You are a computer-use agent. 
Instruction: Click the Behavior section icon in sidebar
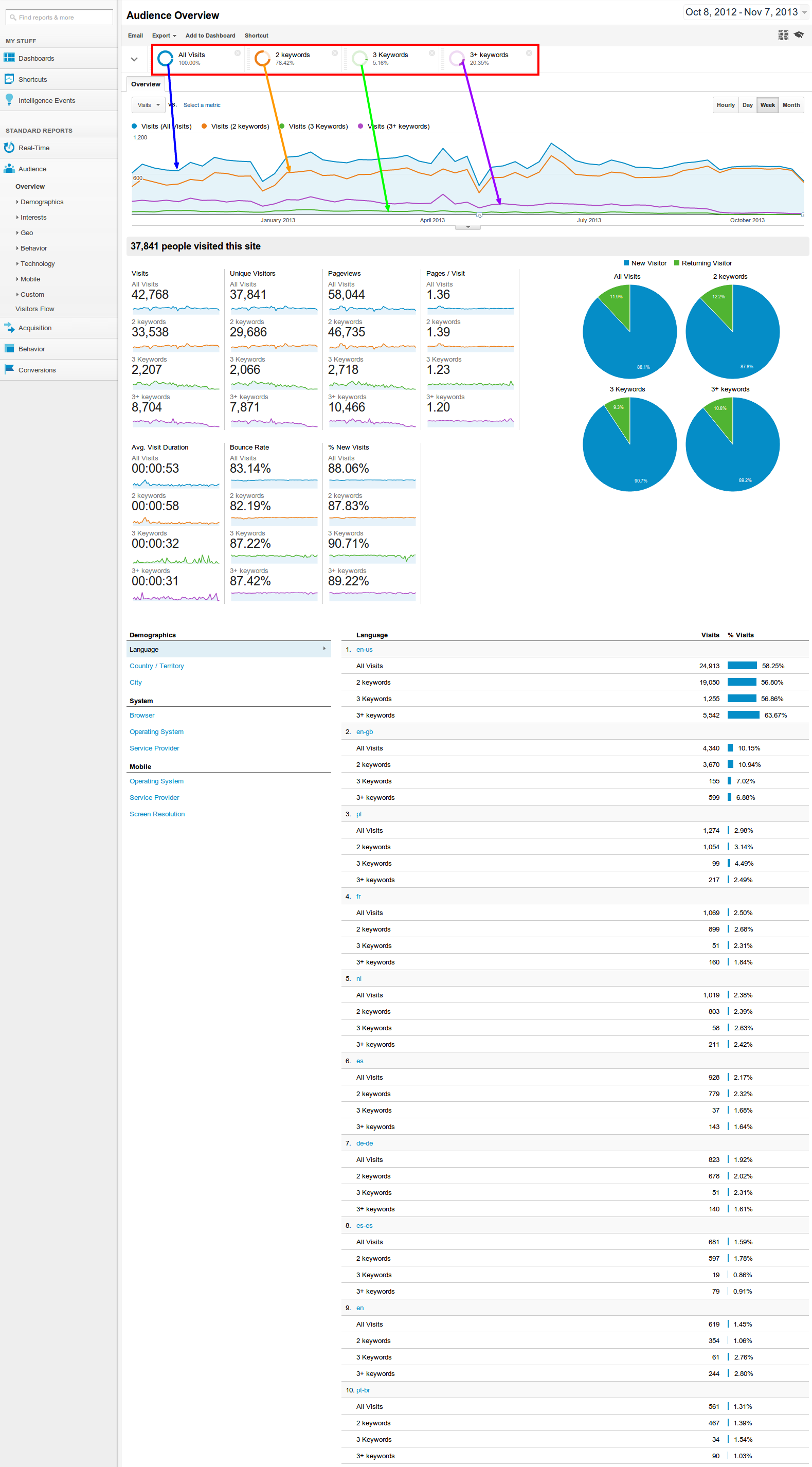click(9, 349)
